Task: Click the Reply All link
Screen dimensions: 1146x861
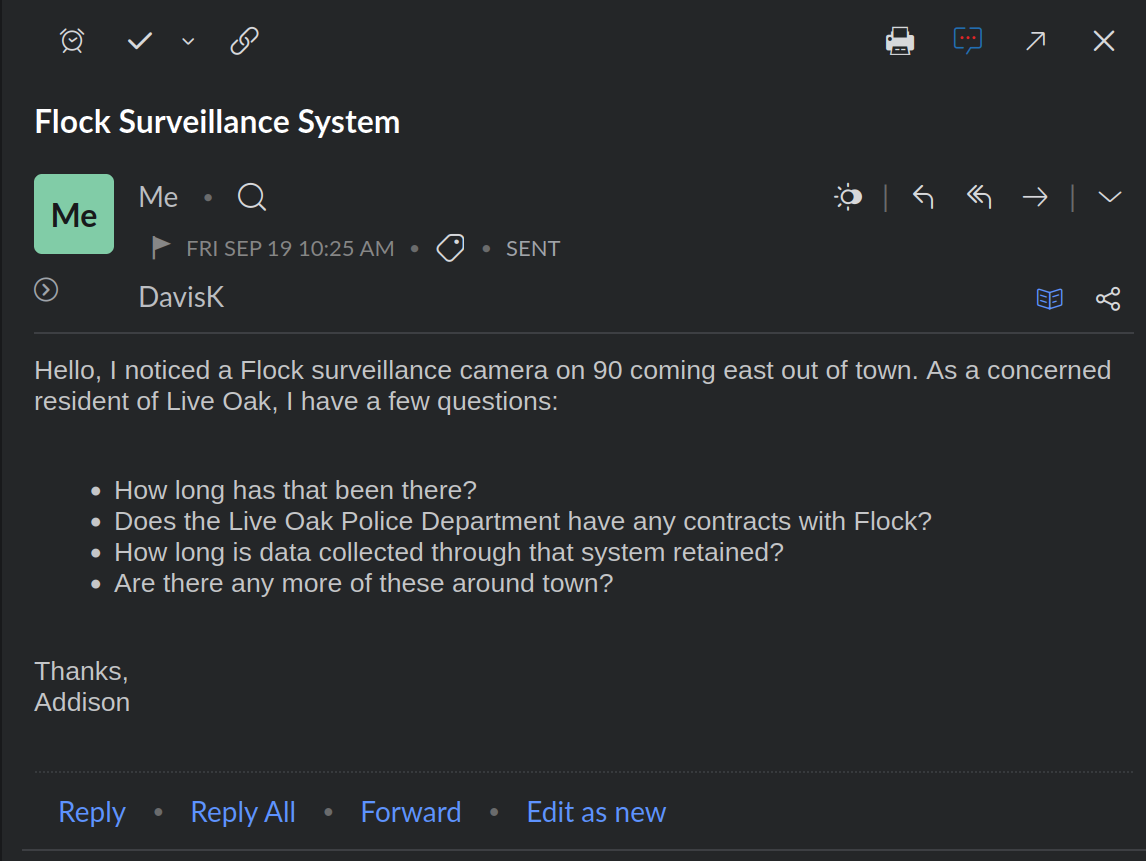Action: (243, 812)
